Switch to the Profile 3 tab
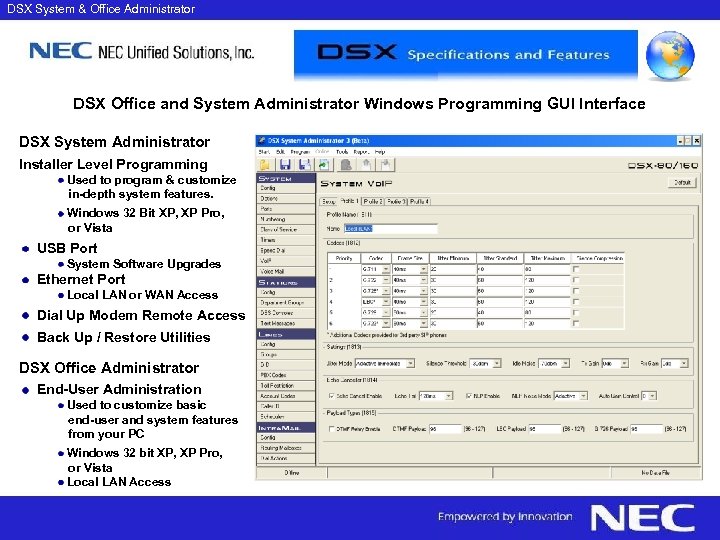The width and height of the screenshot is (720, 540). [x=396, y=201]
